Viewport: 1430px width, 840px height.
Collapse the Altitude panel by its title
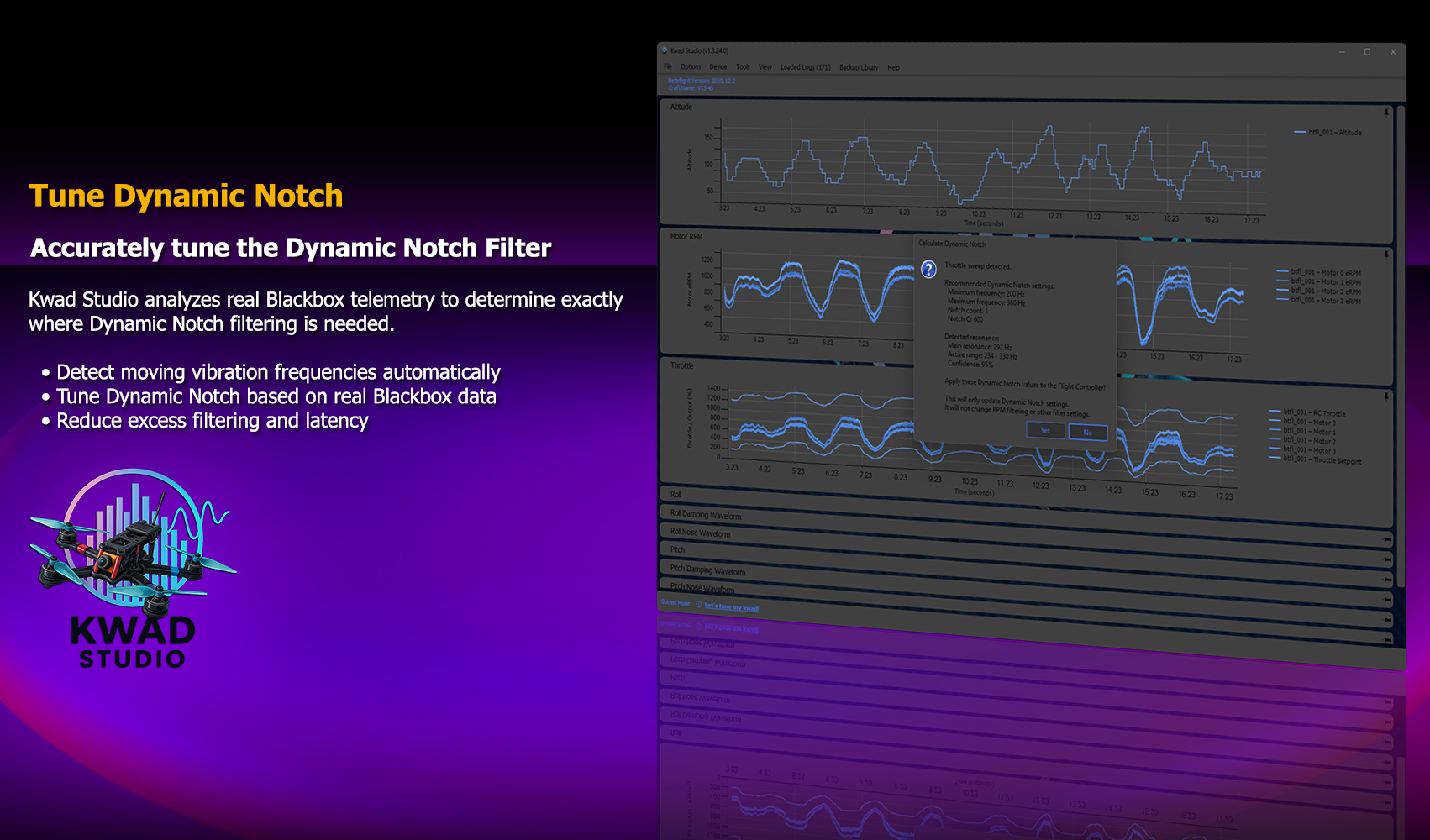click(681, 107)
